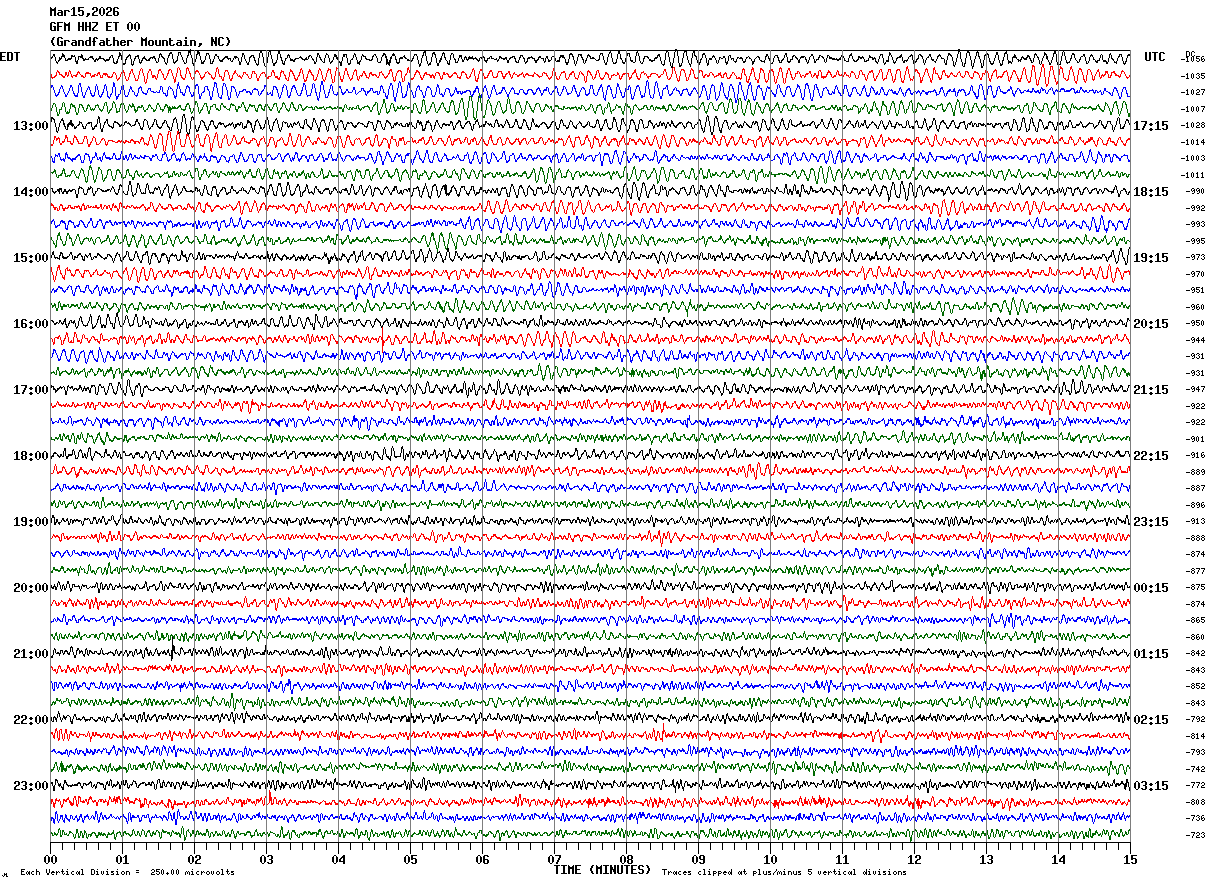
Task: Click the minute tick label "11"
Action: pyautogui.click(x=842, y=859)
